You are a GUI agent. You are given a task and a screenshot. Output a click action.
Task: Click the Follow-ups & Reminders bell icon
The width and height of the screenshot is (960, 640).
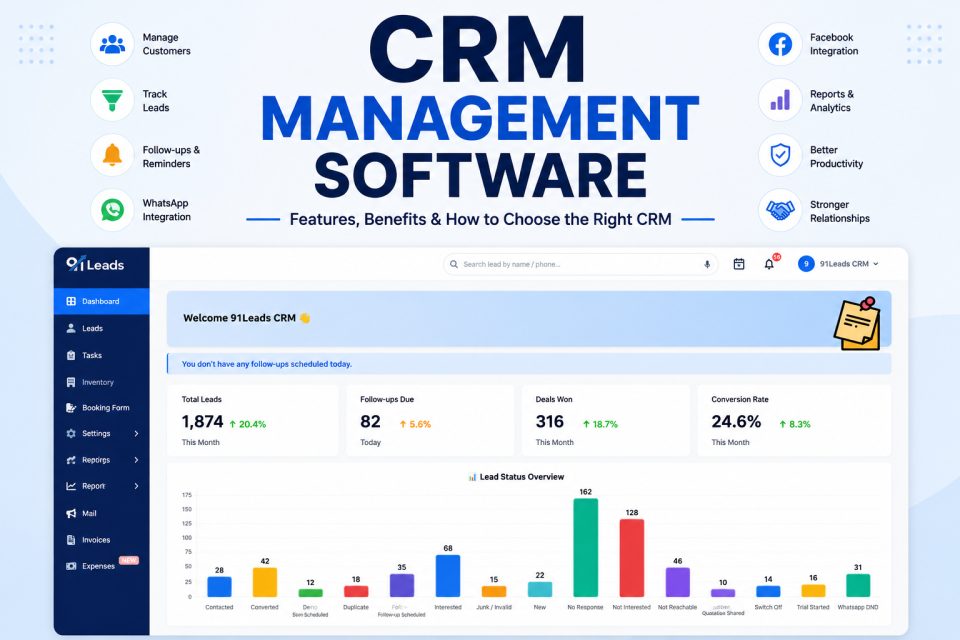pyautogui.click(x=112, y=156)
